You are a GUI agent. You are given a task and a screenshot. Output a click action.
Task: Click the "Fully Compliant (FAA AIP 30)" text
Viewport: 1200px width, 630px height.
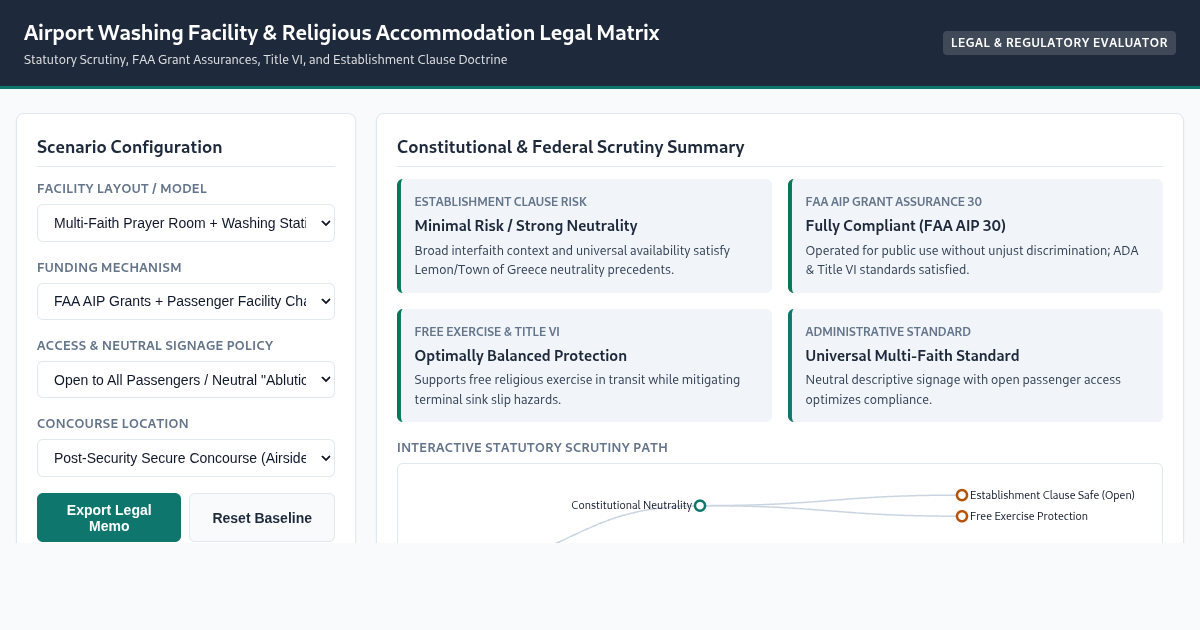[x=906, y=226]
